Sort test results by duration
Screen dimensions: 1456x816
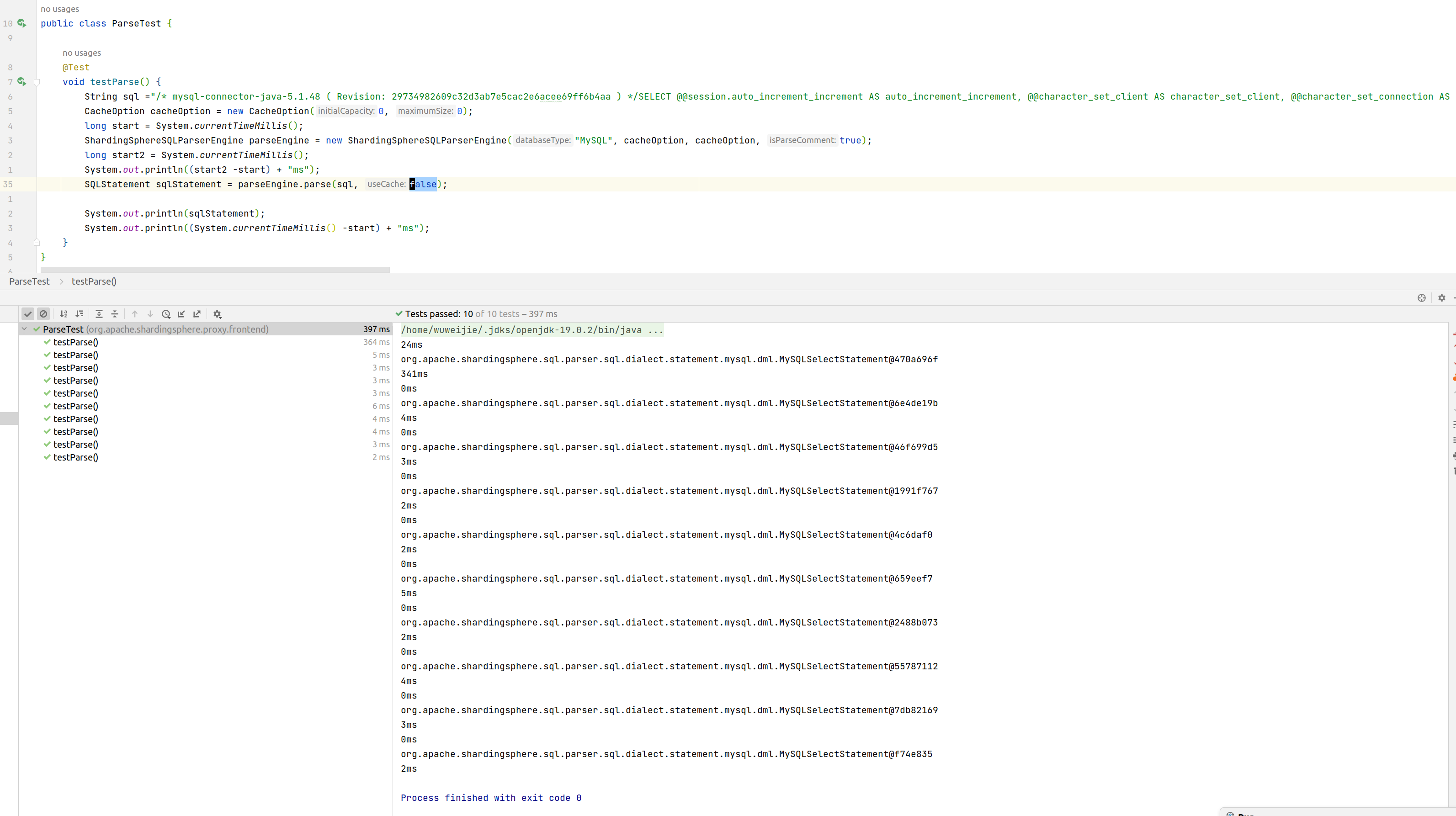pyautogui.click(x=80, y=314)
